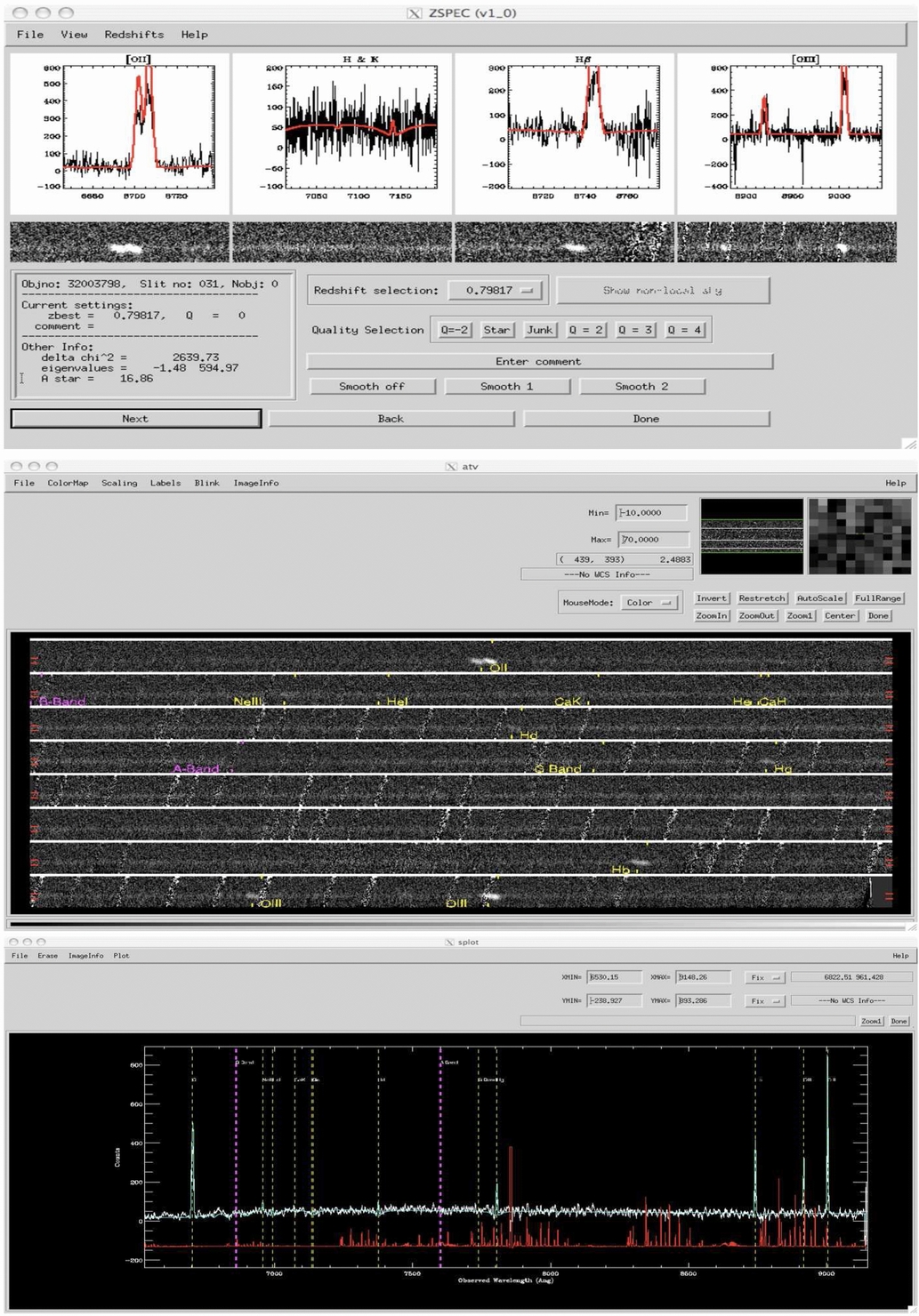Click the Enter comment button
This screenshot has width=919, height=1316.
(538, 361)
